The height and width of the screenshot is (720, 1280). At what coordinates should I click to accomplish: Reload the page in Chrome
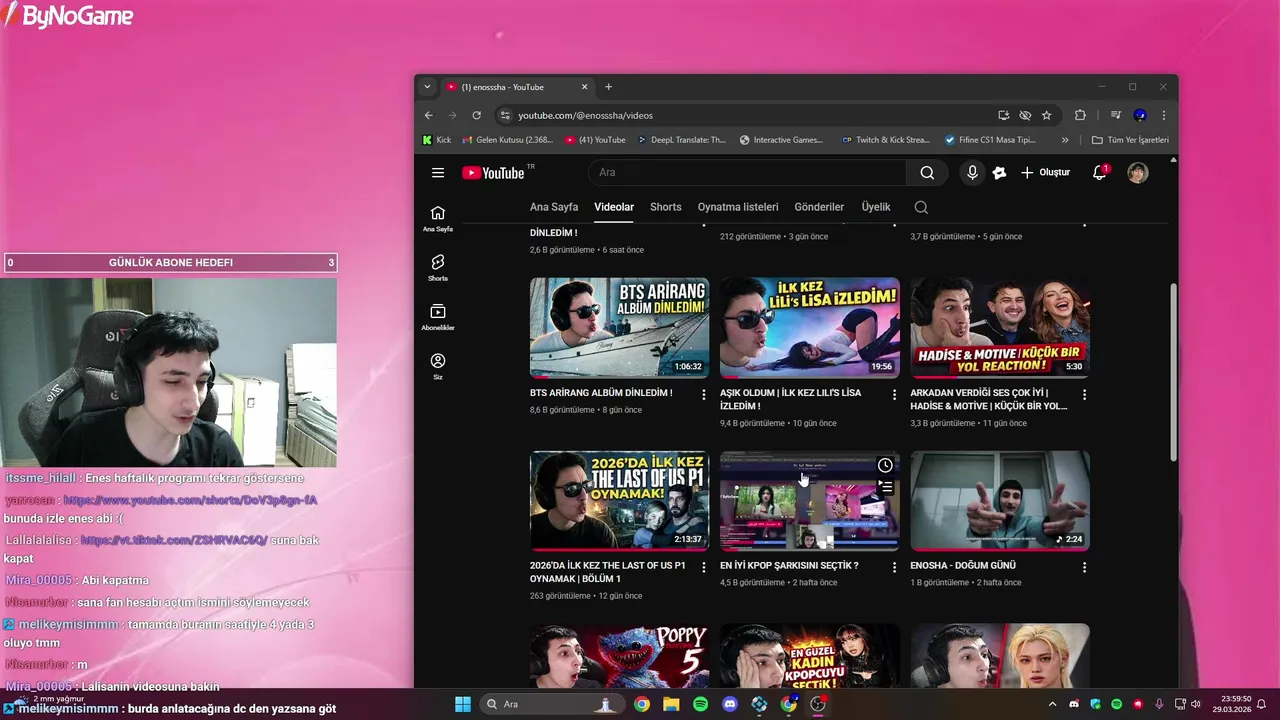[x=477, y=115]
